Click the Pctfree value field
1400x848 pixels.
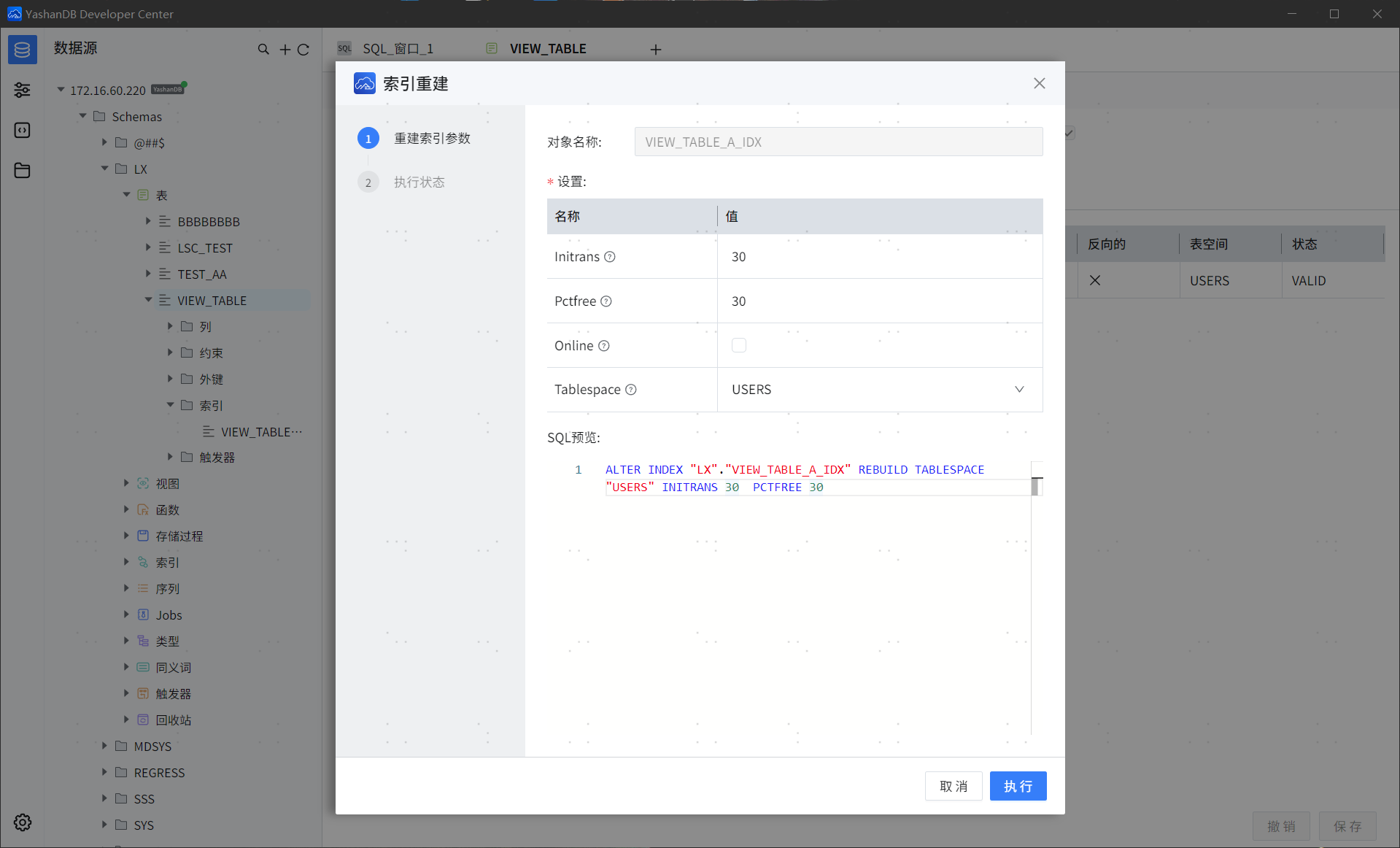click(879, 301)
